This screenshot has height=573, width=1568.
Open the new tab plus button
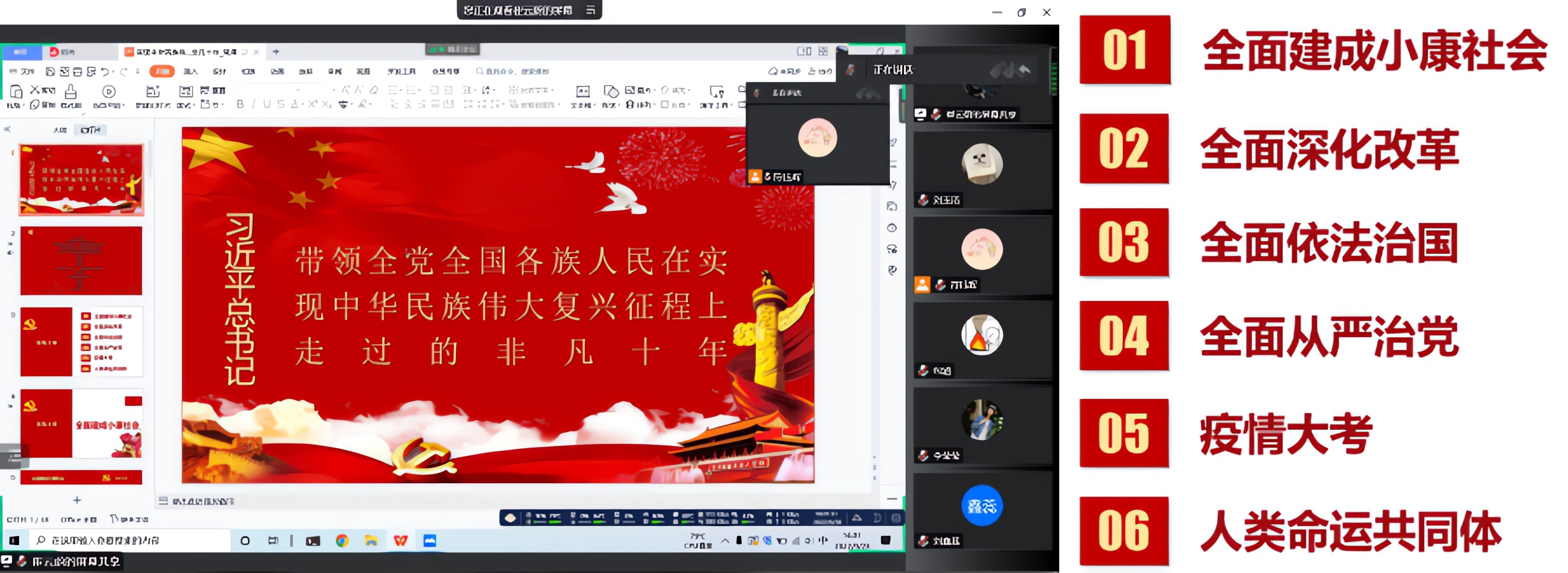click(276, 52)
